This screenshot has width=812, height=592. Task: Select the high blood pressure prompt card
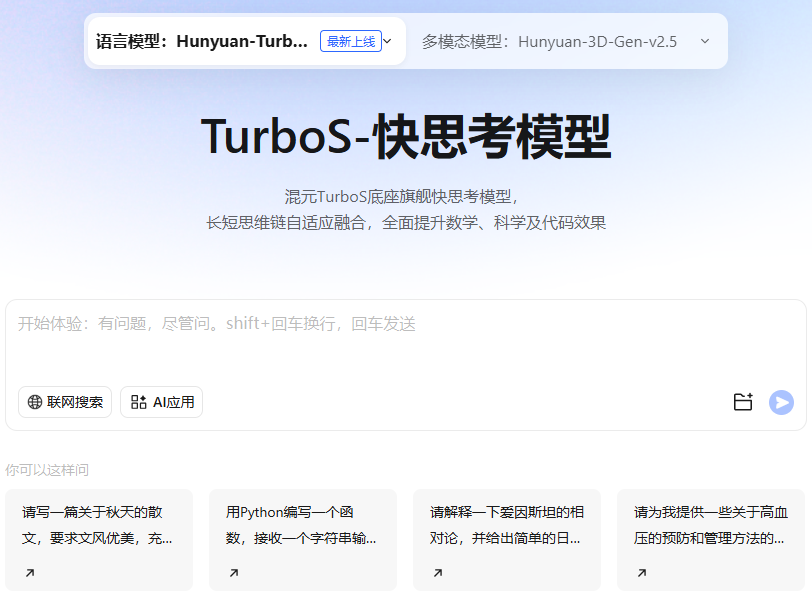pos(711,540)
